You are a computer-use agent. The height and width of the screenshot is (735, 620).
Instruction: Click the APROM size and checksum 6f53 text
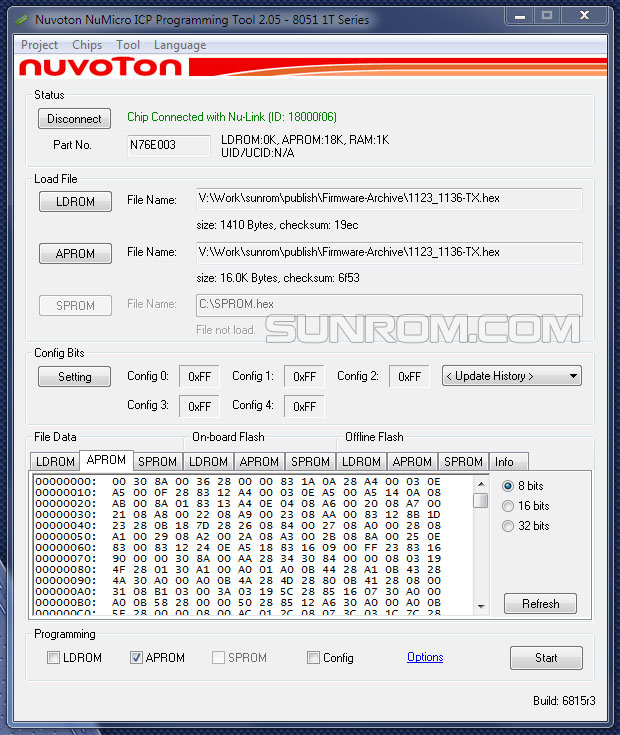coord(278,278)
